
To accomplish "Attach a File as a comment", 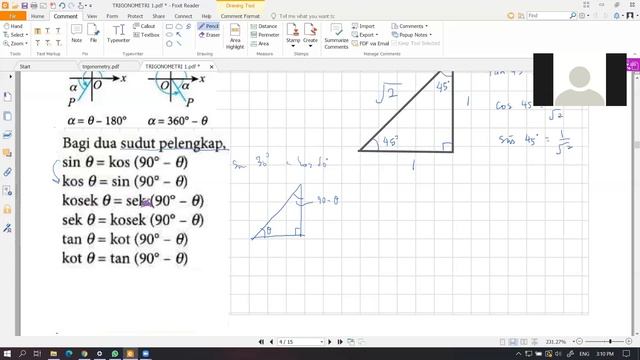I will click(93, 33).
